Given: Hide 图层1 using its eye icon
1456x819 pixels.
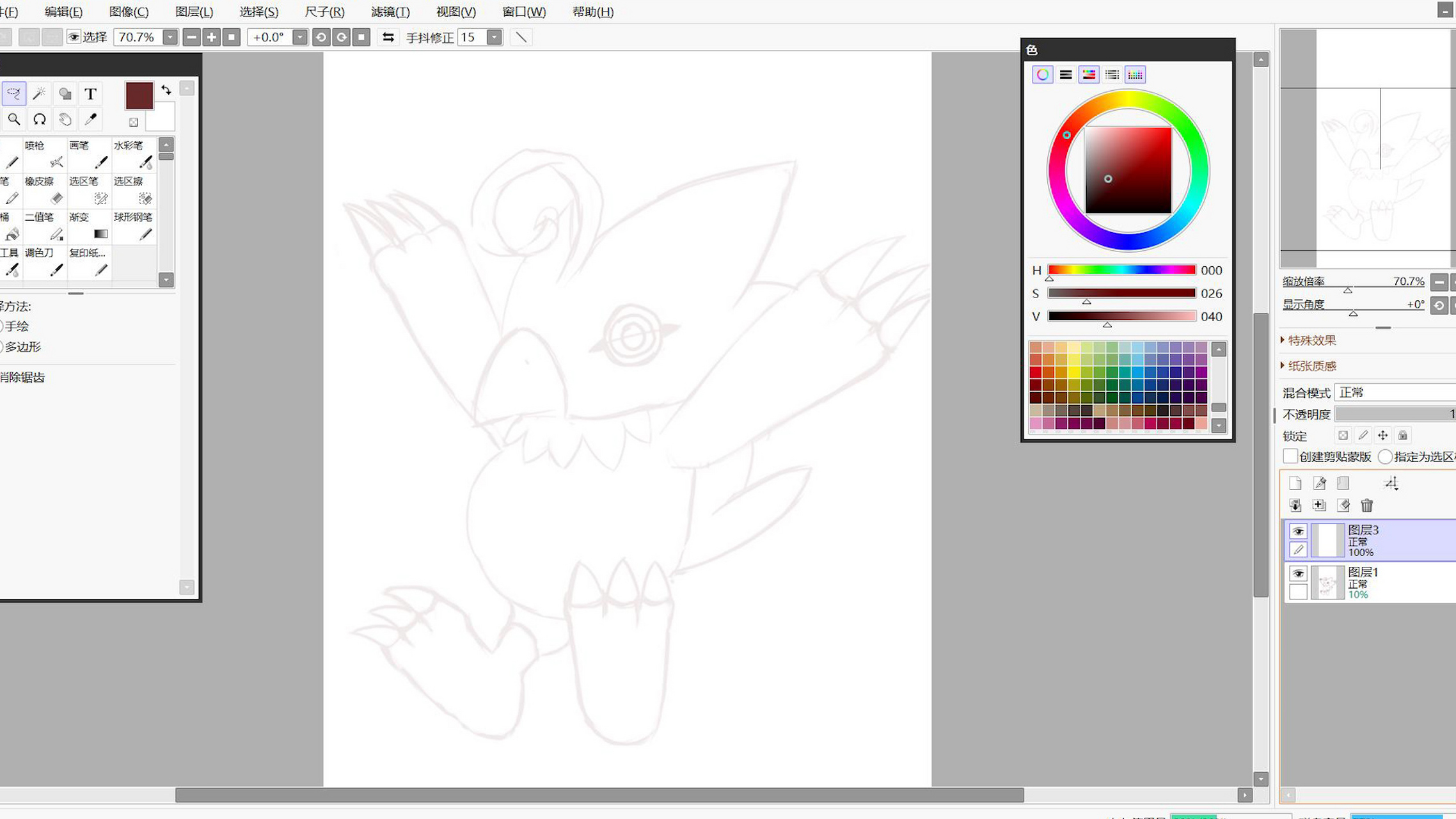Looking at the screenshot, I should (1298, 573).
